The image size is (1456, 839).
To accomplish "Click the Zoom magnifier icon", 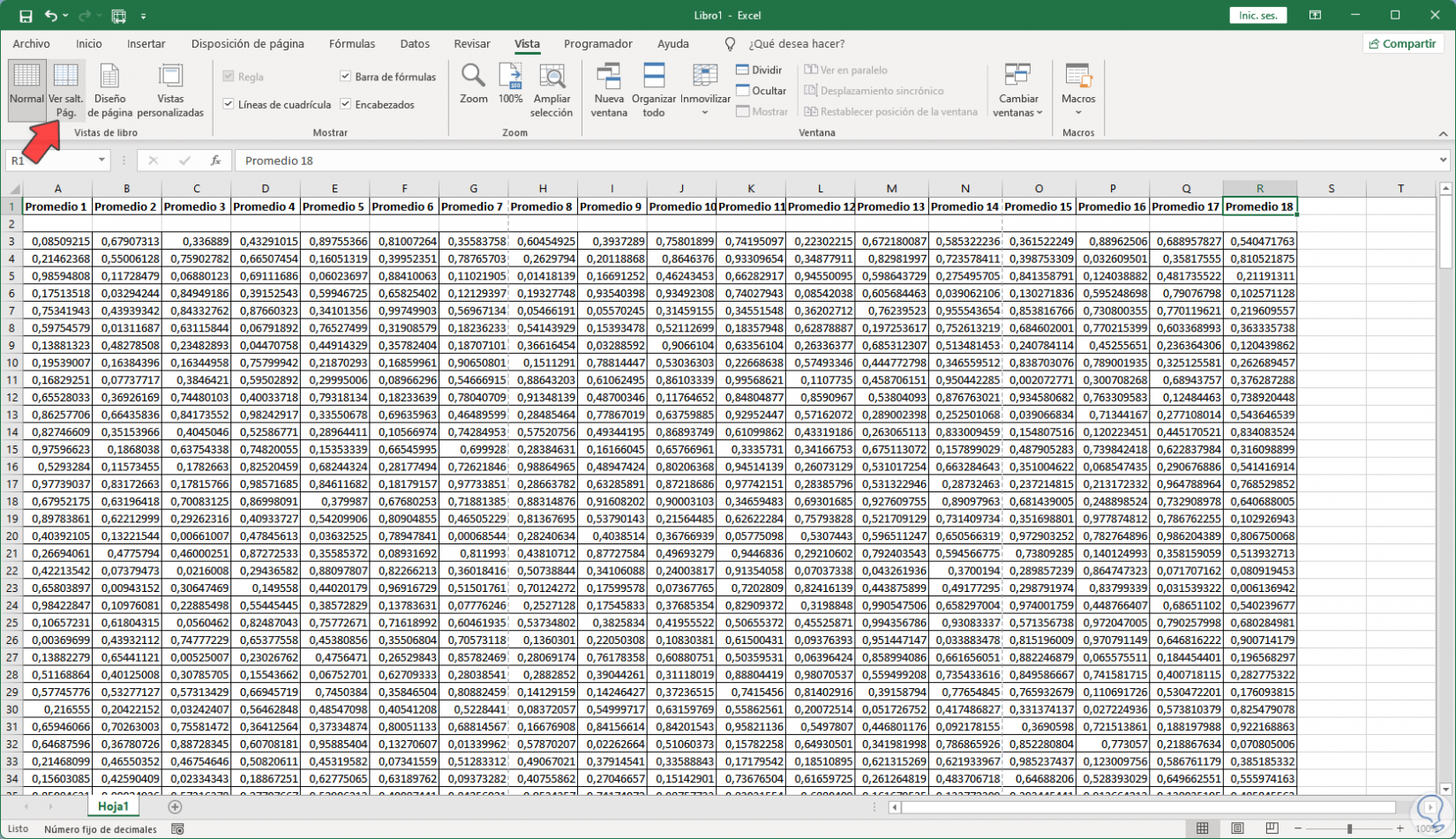I will 473,77.
